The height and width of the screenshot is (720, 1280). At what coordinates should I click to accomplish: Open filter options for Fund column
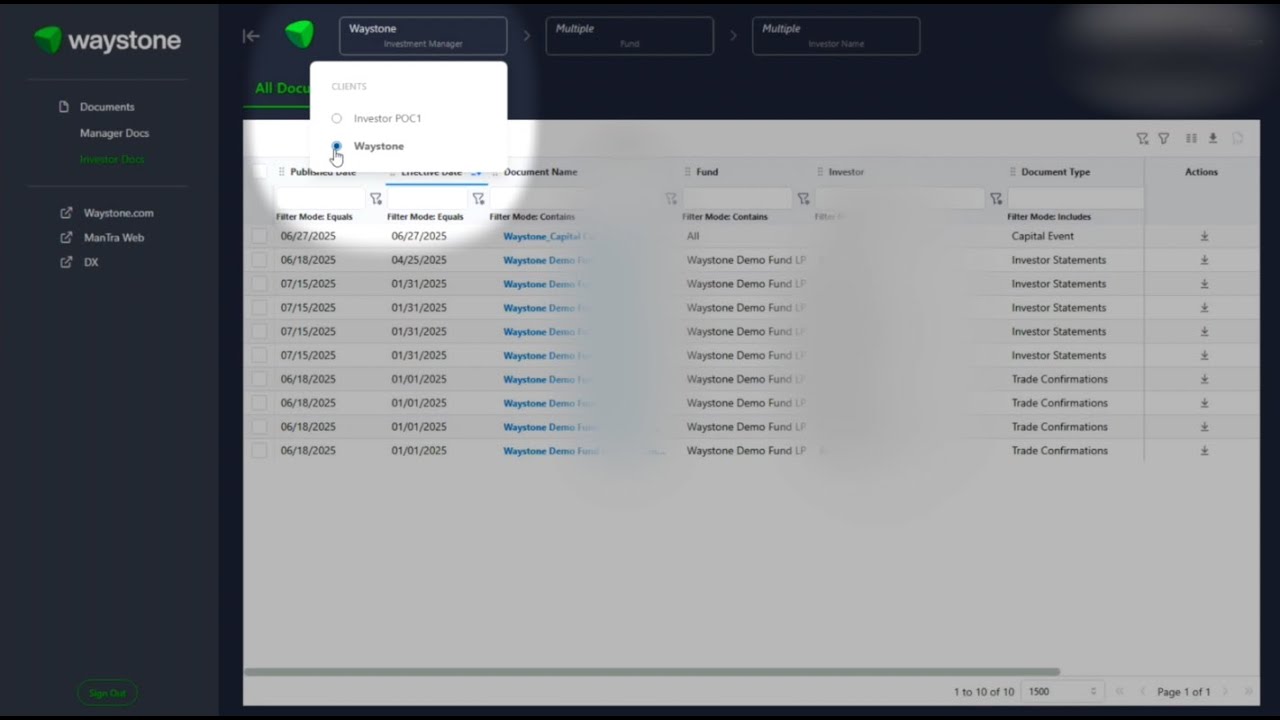(803, 199)
